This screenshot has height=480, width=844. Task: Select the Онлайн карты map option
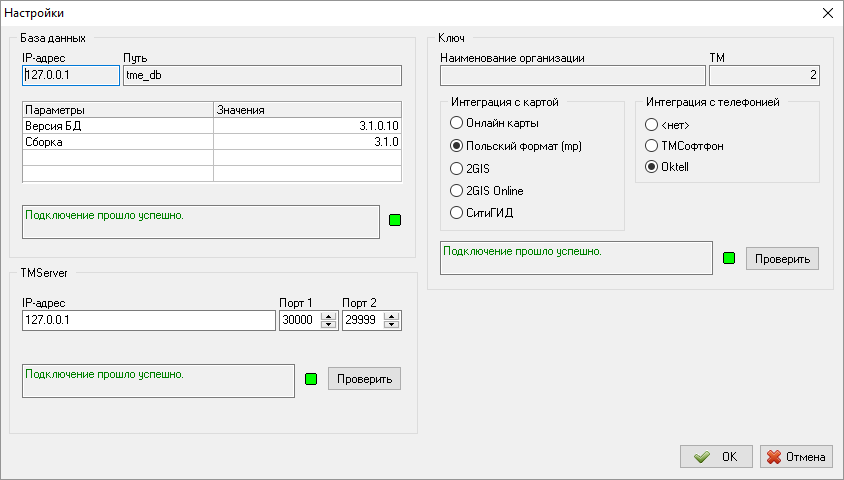pyautogui.click(x=457, y=123)
